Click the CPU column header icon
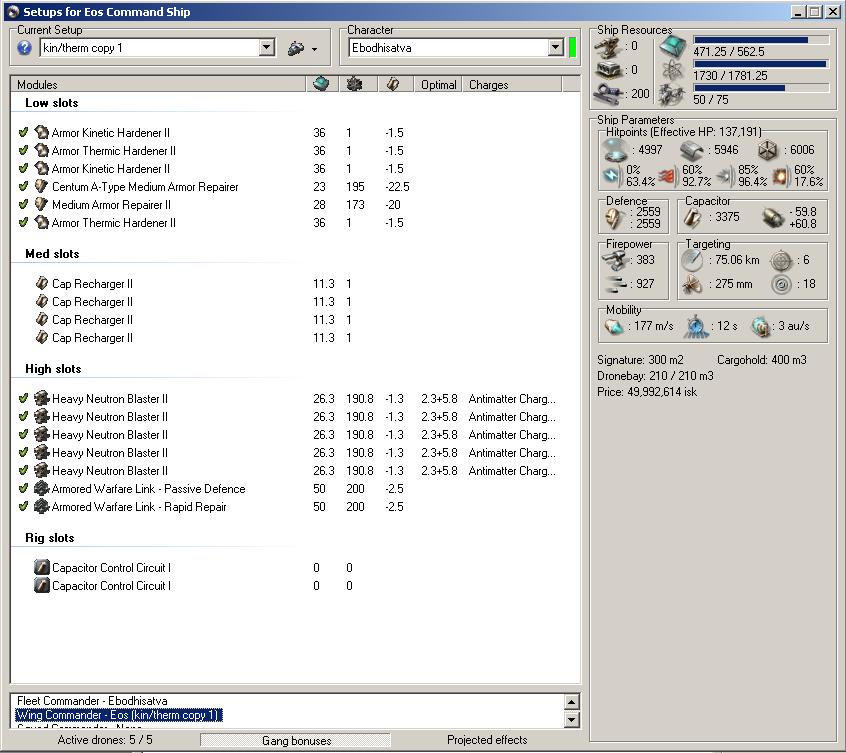Image resolution: width=846 pixels, height=753 pixels. (x=321, y=85)
